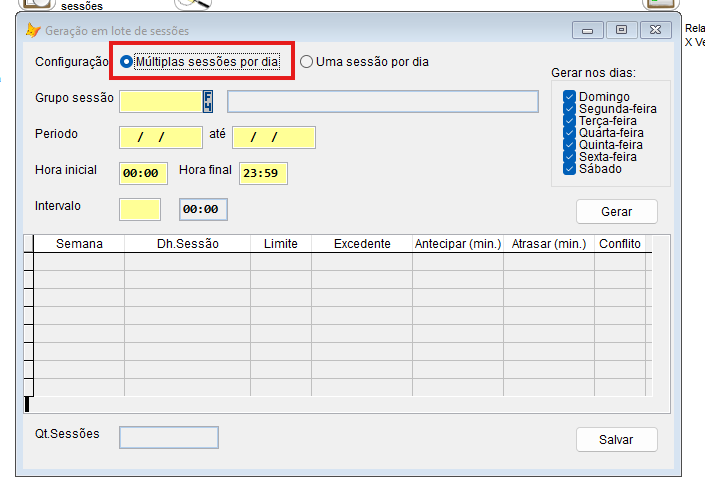Click the Dh.Sessão column header
Screen dimensions: 705x487
coord(187,244)
